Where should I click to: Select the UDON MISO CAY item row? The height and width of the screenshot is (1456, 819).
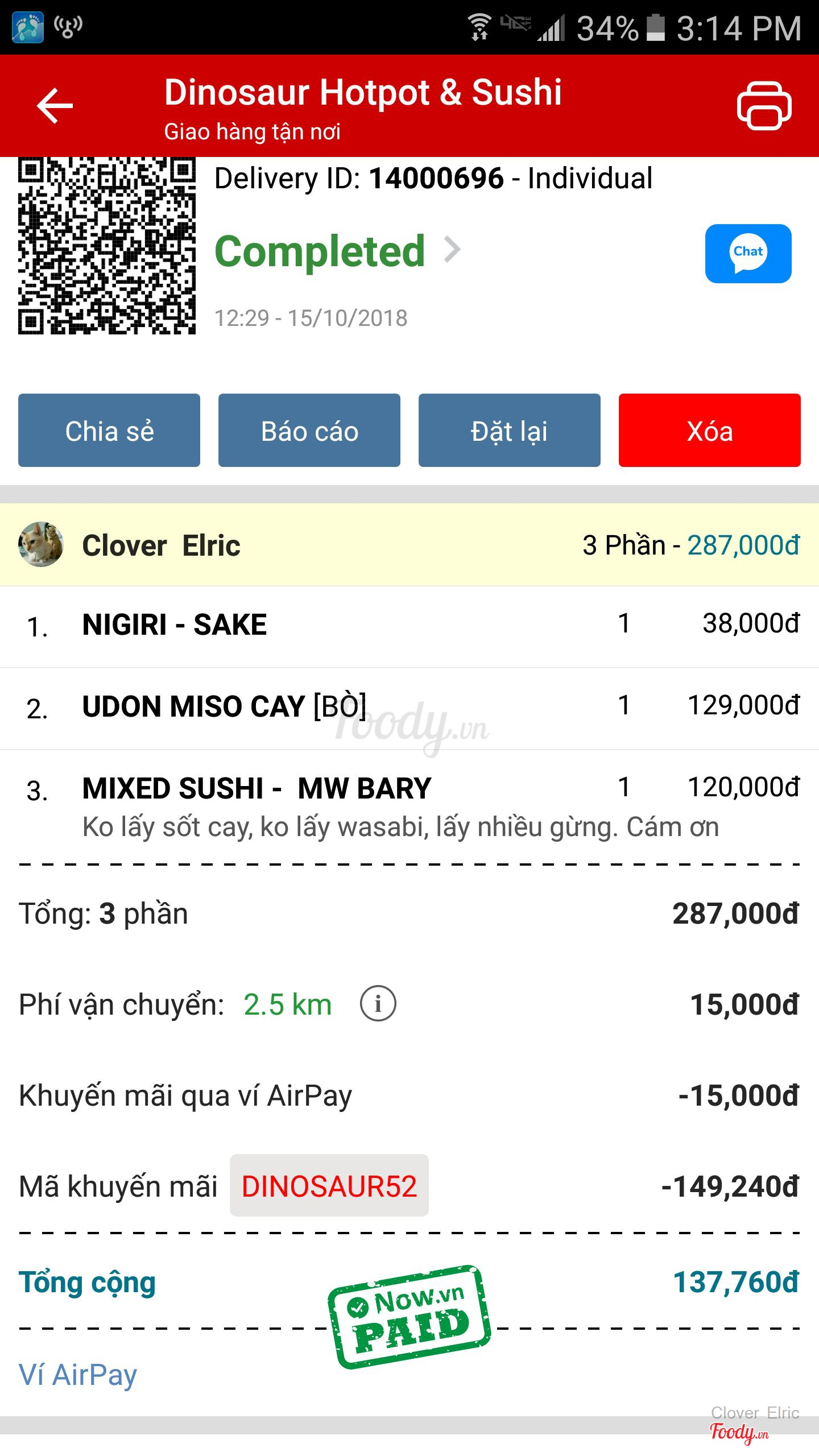(x=409, y=707)
